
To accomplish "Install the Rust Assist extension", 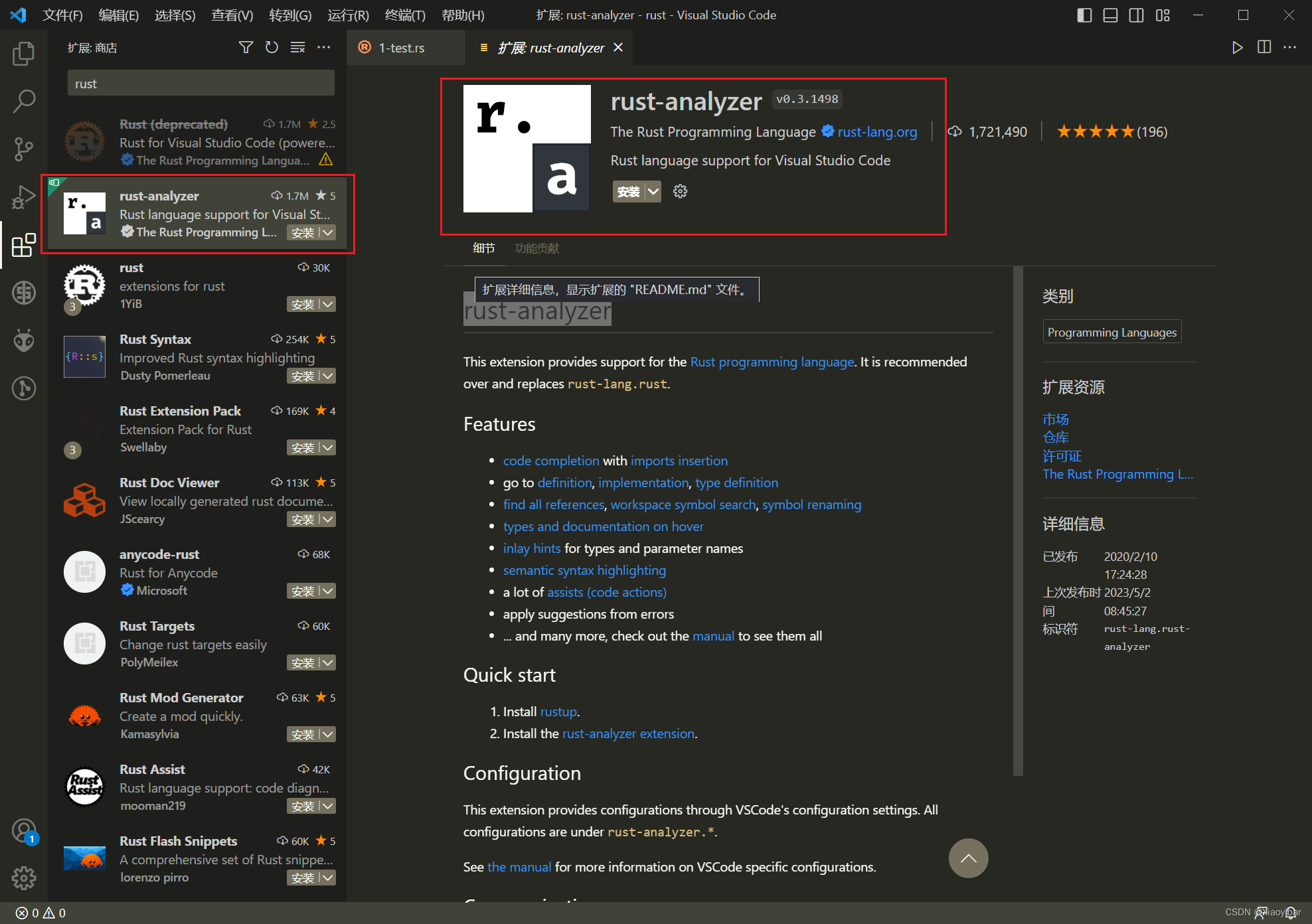I will point(303,806).
